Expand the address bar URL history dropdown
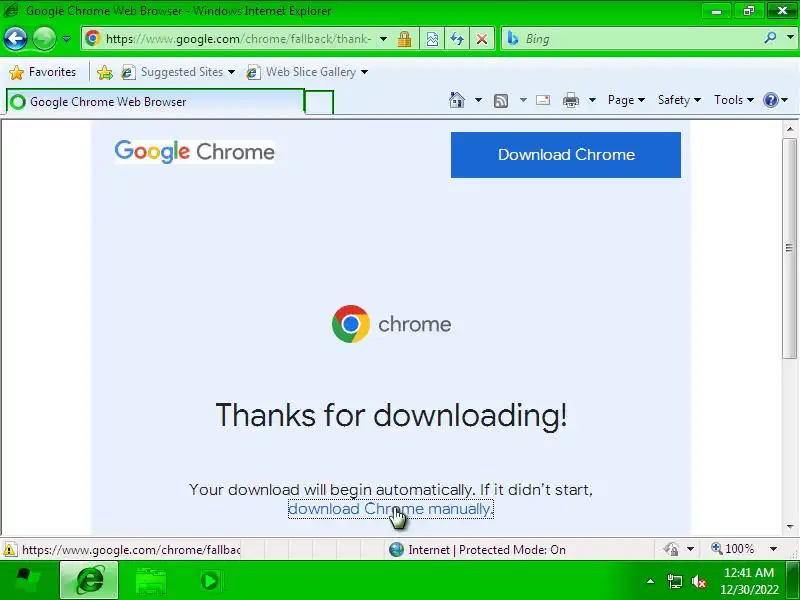This screenshot has height=600, width=800. click(x=383, y=39)
